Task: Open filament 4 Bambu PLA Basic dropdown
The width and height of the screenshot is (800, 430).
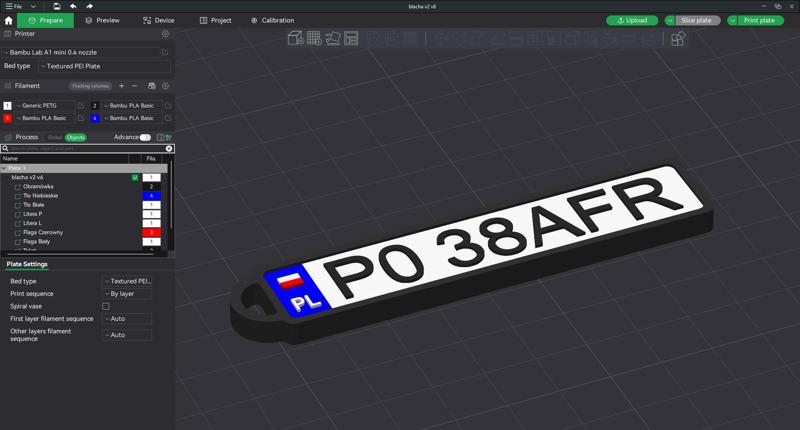Action: click(x=132, y=118)
